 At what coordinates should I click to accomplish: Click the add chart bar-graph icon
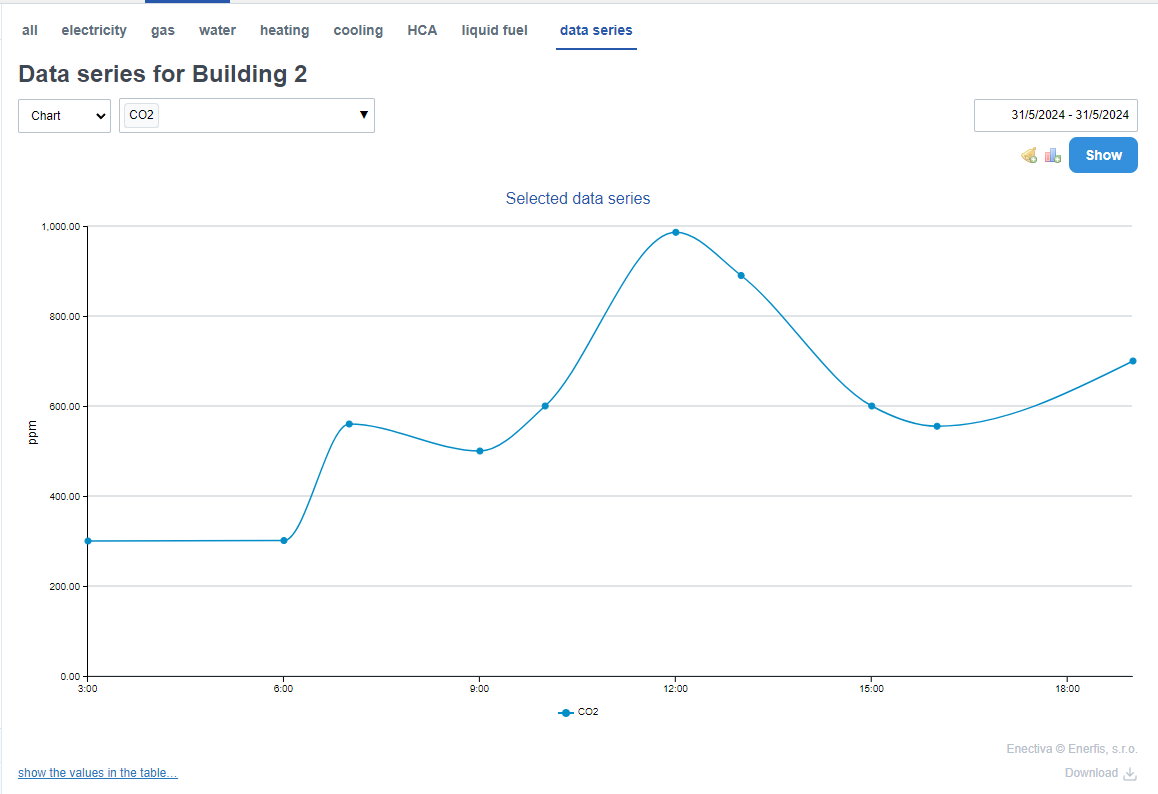pos(1052,155)
